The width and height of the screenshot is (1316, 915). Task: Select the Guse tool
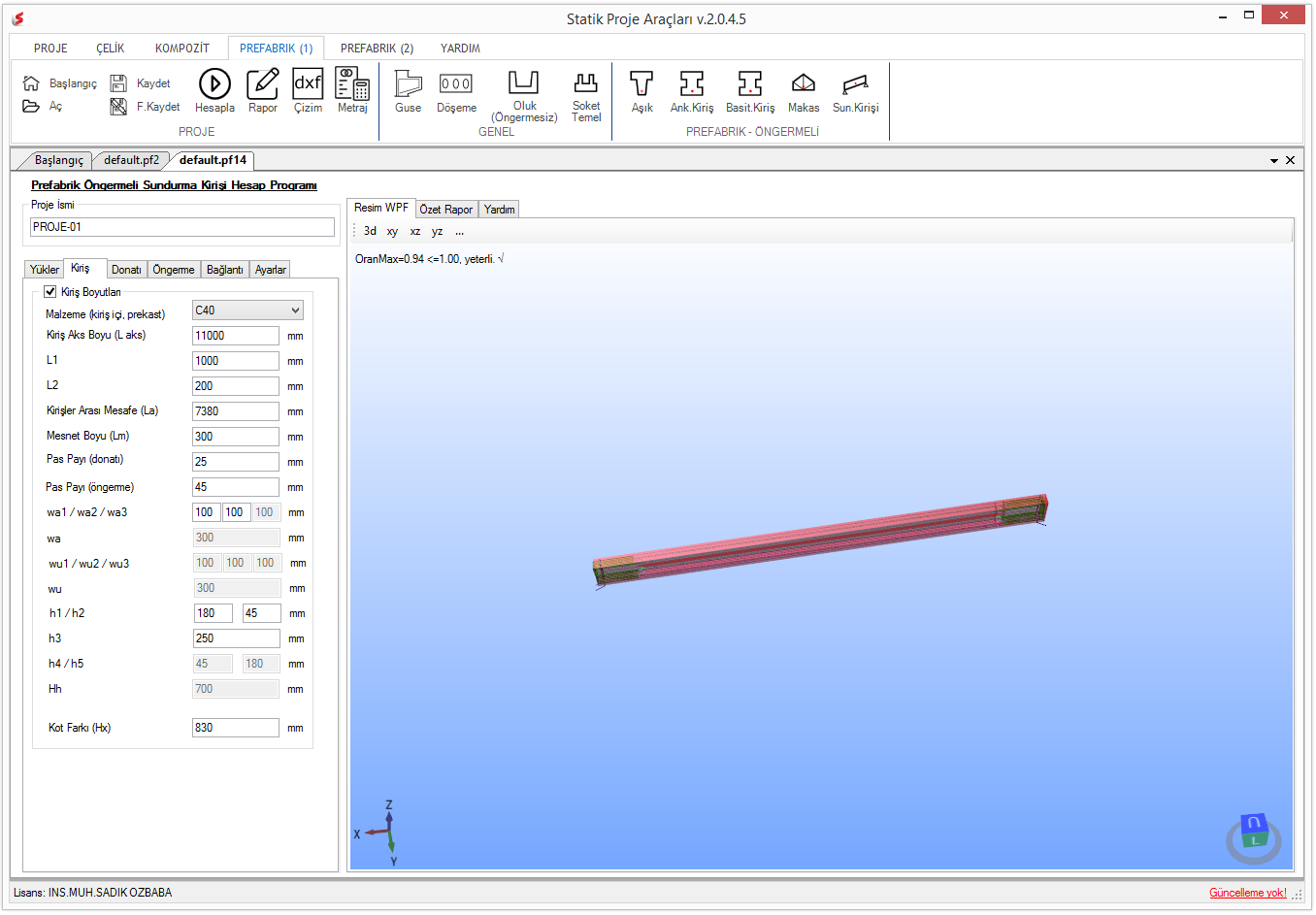coord(409,91)
